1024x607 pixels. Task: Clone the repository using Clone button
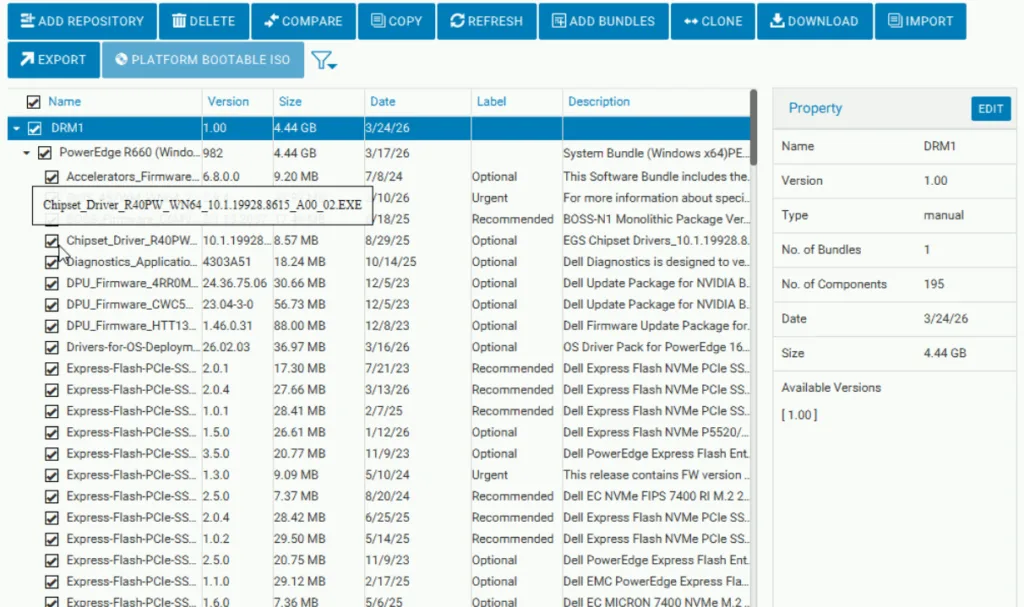point(712,21)
